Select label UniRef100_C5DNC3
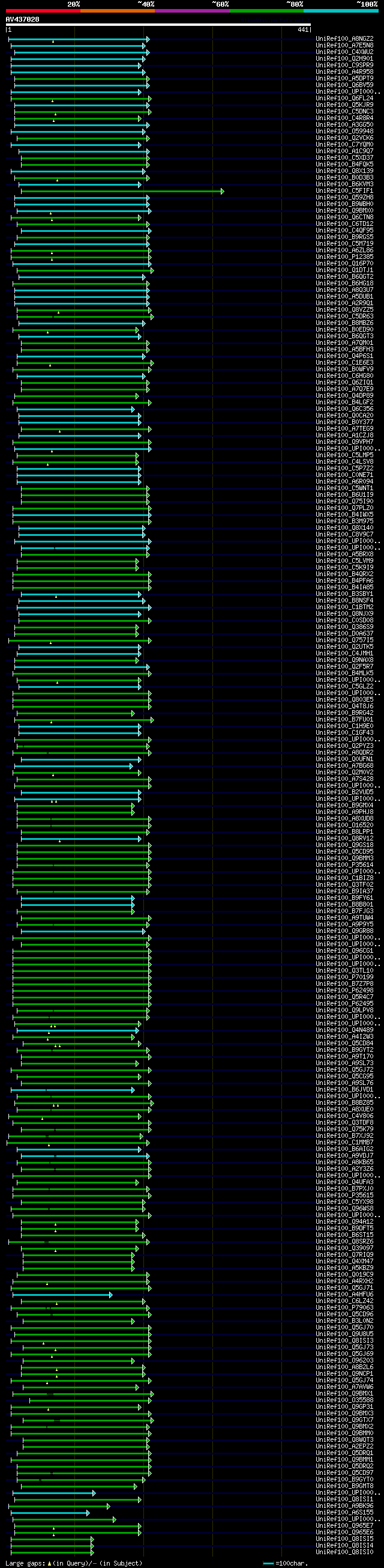 [344, 111]
